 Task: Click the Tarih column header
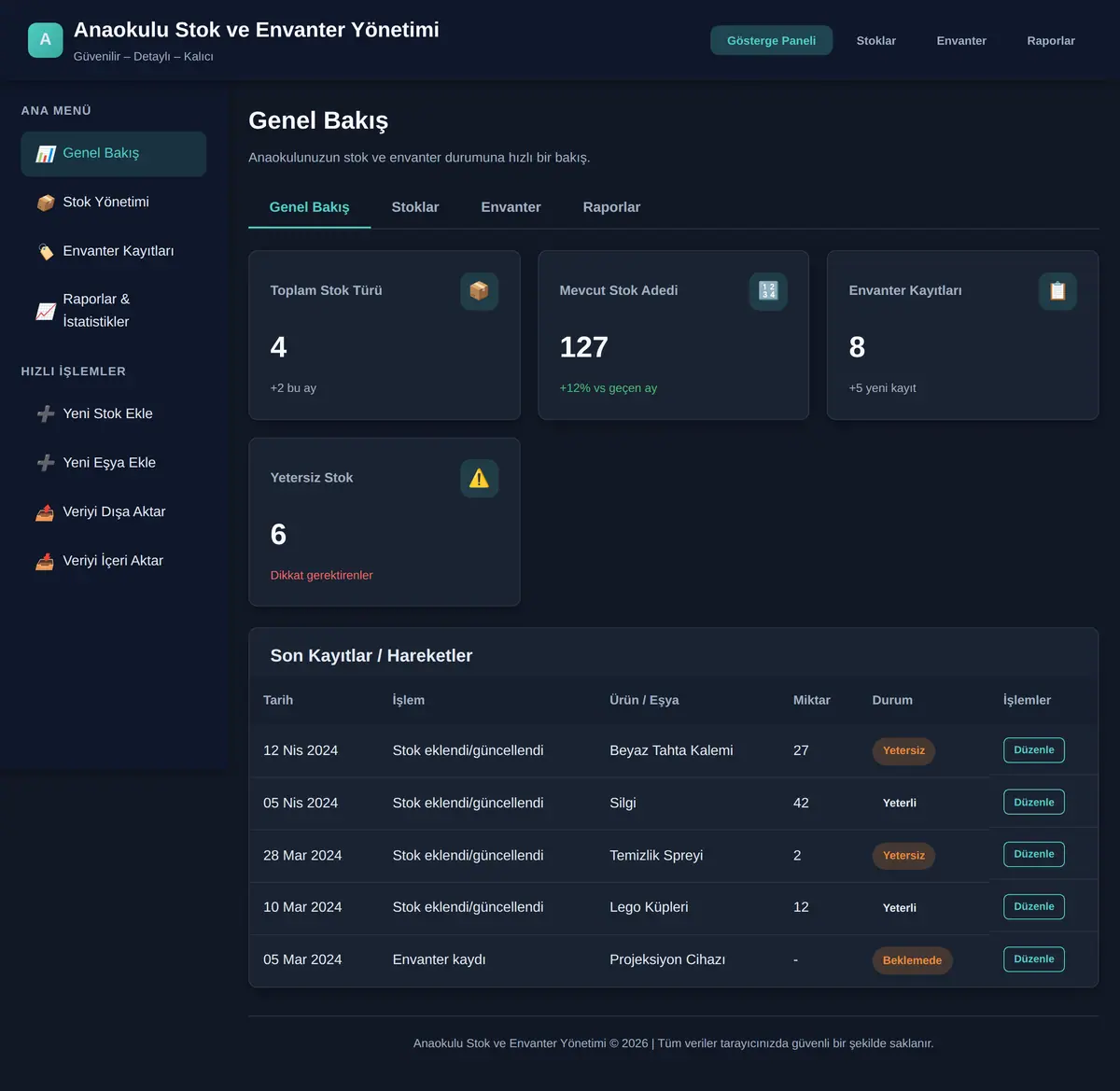point(278,700)
